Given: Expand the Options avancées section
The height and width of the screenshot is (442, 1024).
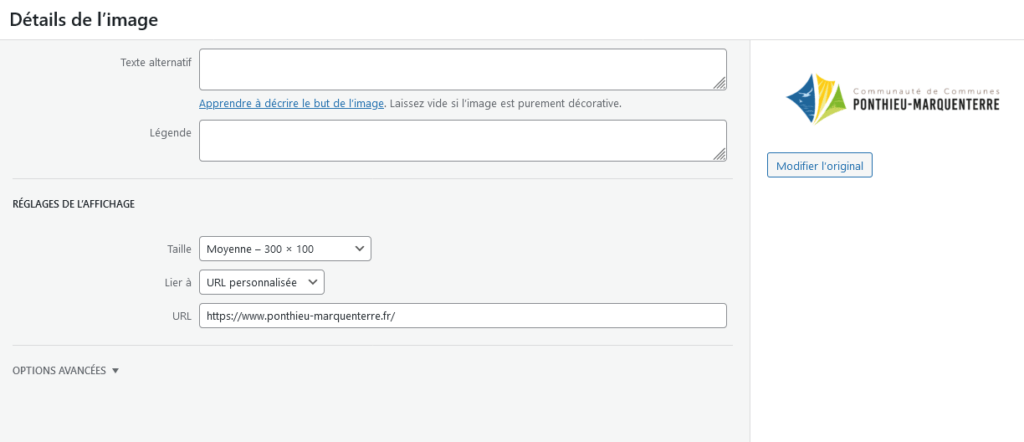Looking at the screenshot, I should 65,370.
